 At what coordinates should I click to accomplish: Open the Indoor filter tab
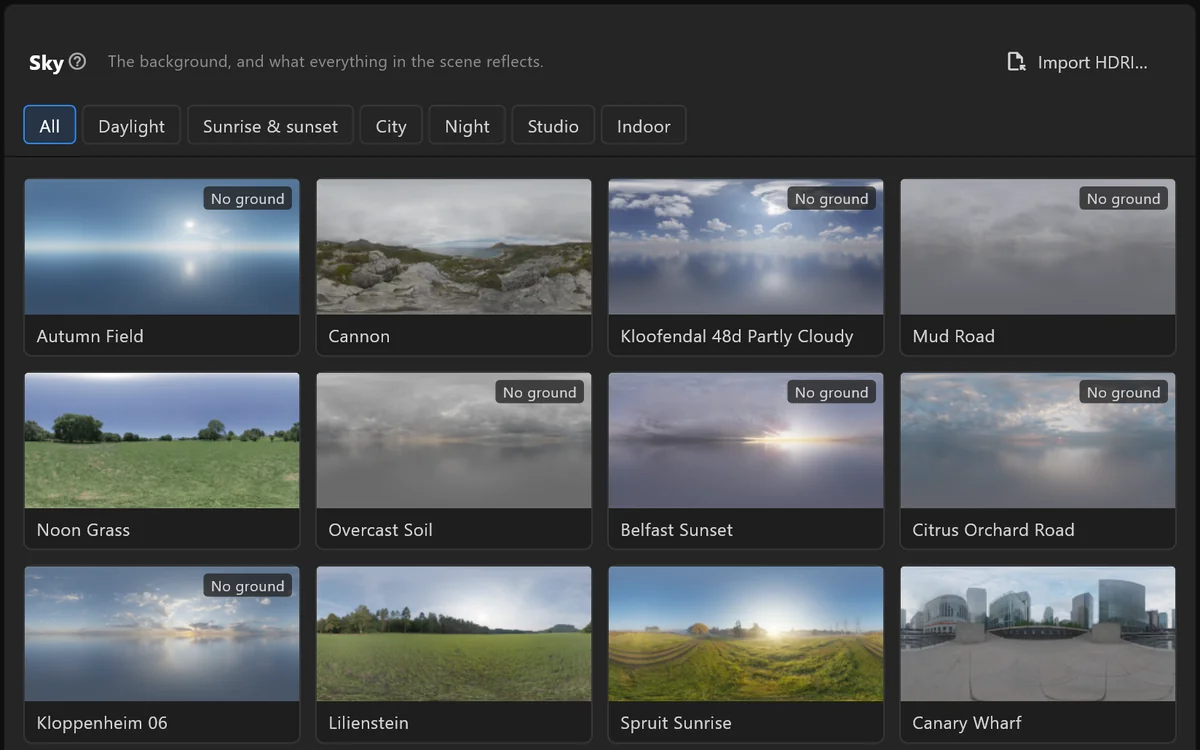point(643,126)
